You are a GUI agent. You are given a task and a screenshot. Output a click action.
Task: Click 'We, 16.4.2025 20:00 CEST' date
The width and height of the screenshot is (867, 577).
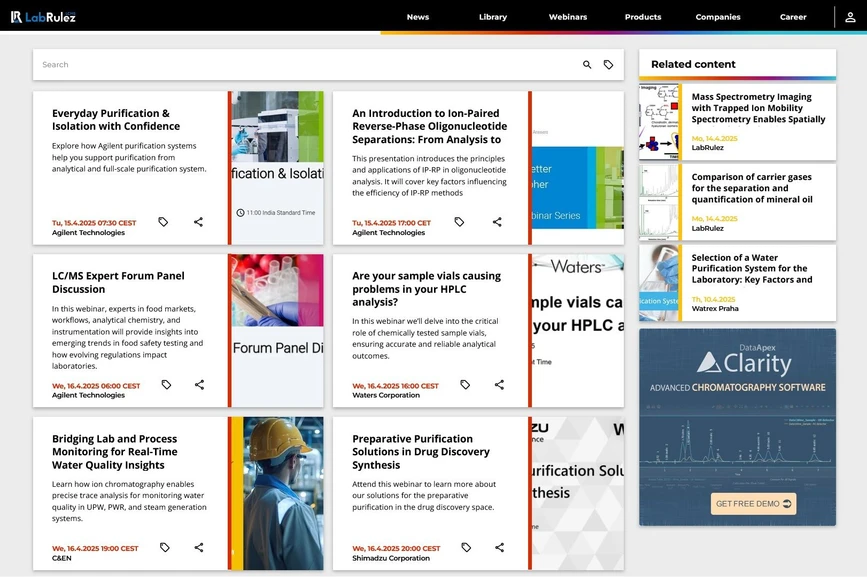pos(396,548)
